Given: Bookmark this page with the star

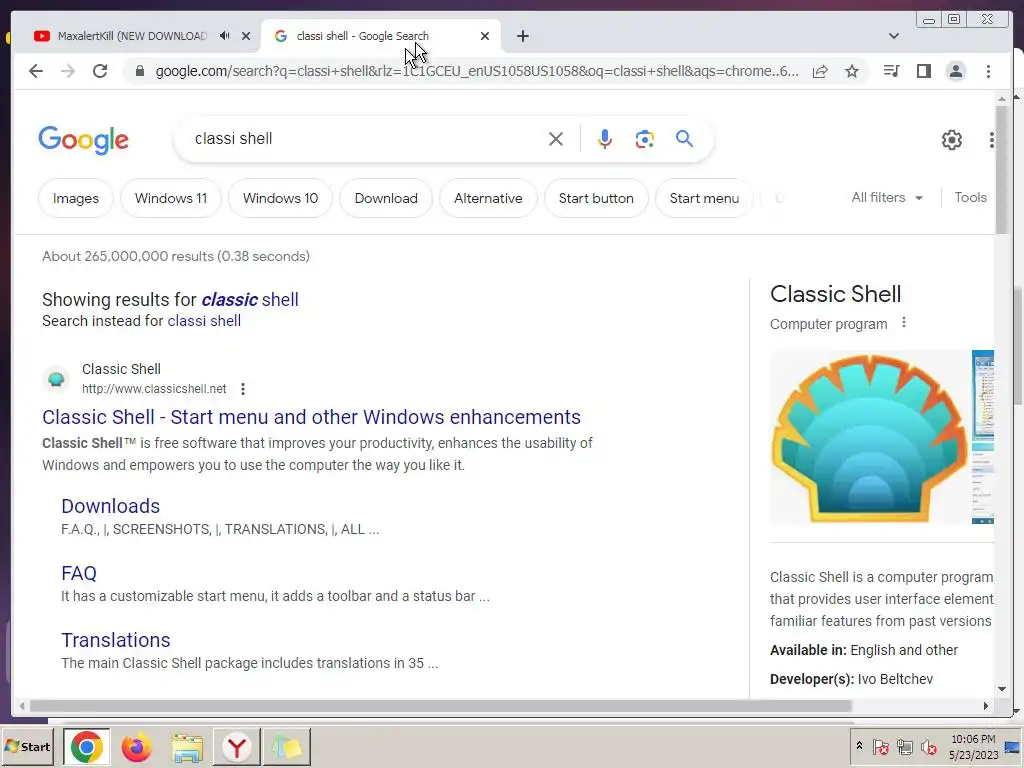Looking at the screenshot, I should (x=852, y=71).
